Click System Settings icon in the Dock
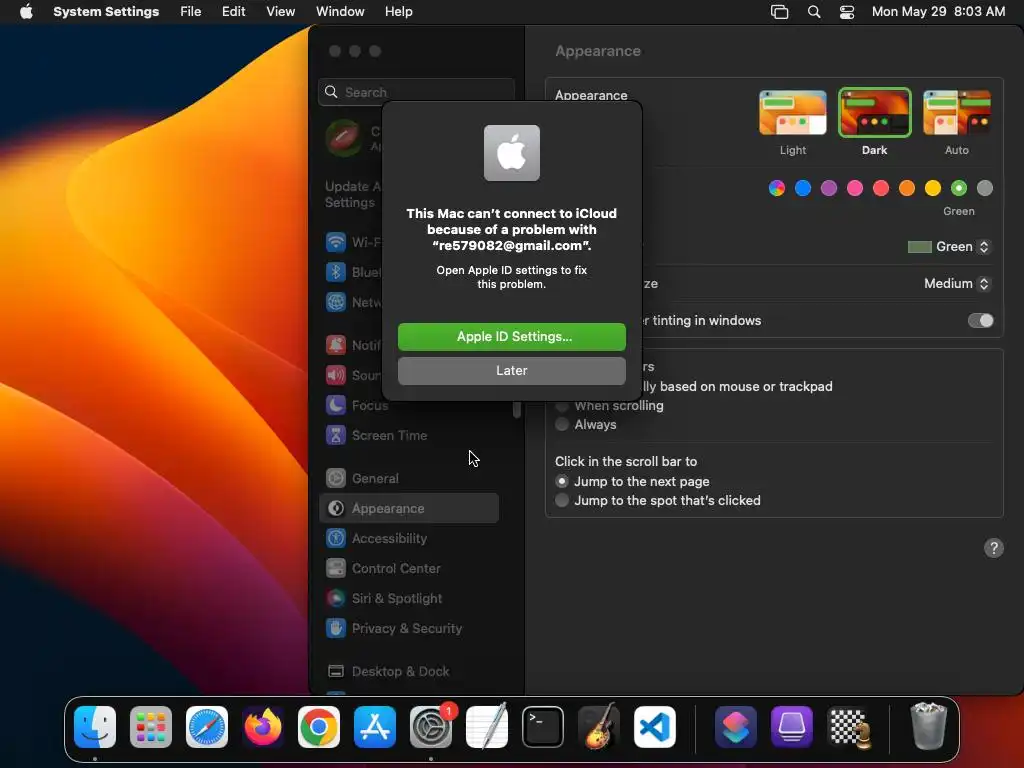Viewport: 1024px width, 768px height. click(x=431, y=727)
